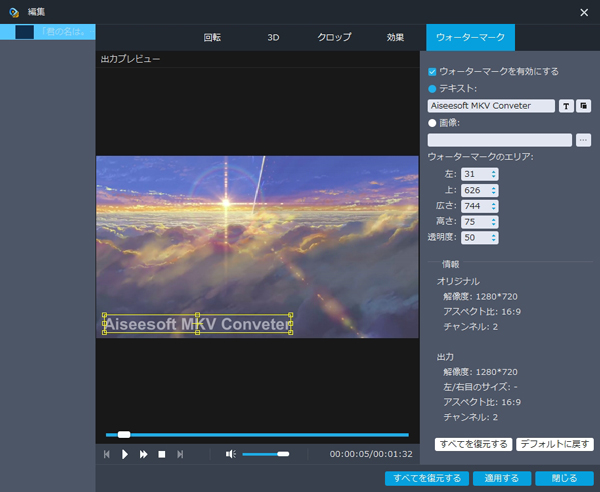Open watermark text color picker icon

point(583,106)
